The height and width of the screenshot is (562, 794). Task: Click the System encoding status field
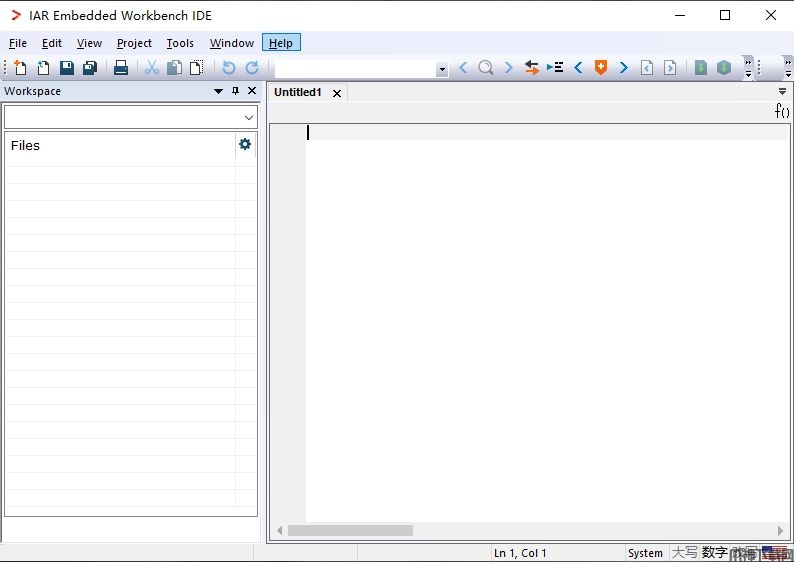tap(645, 553)
